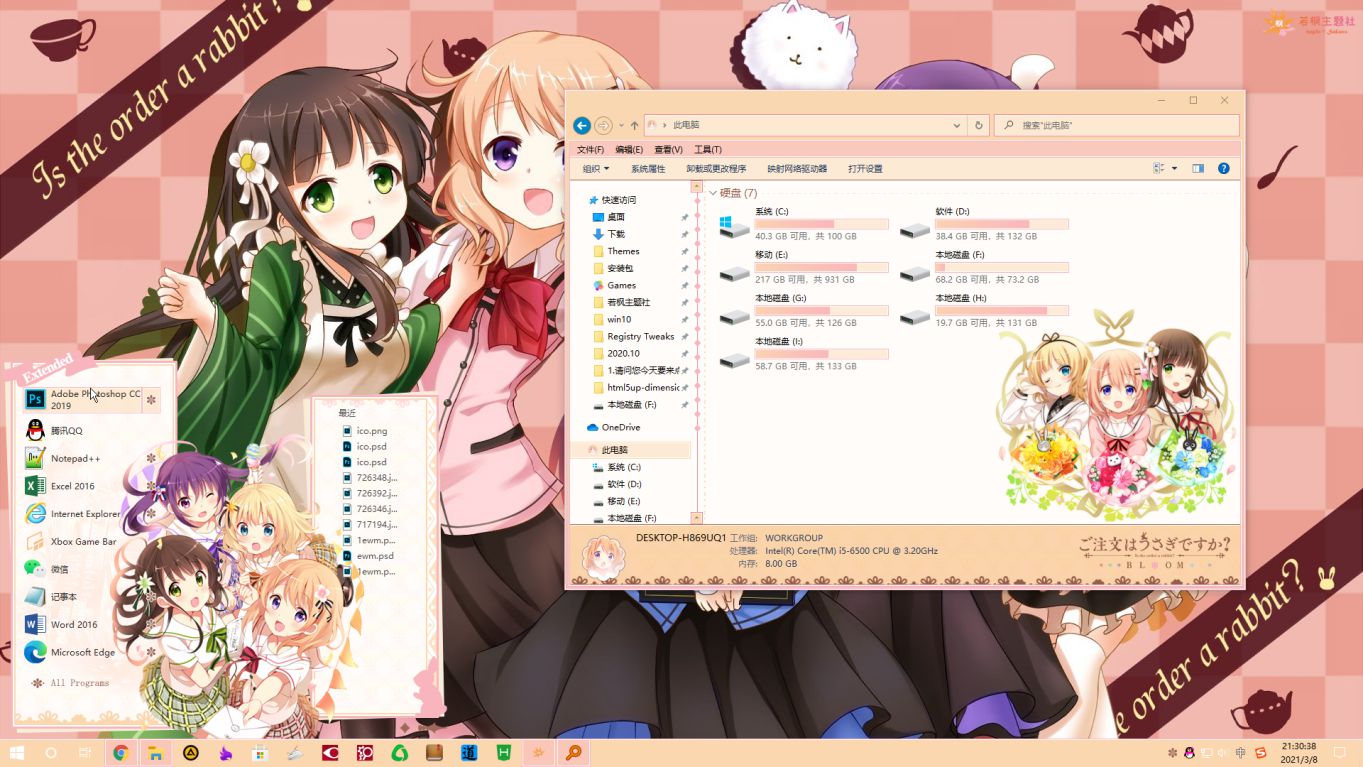
Task: Open recent locations dropdown
Action: click(621, 126)
